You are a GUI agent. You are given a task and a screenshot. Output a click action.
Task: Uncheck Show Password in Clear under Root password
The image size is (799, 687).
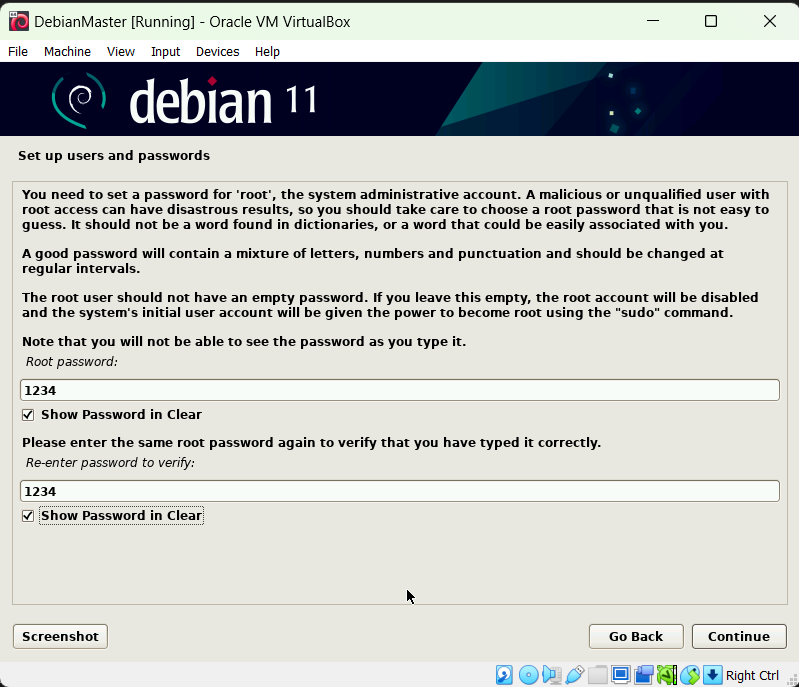28,415
